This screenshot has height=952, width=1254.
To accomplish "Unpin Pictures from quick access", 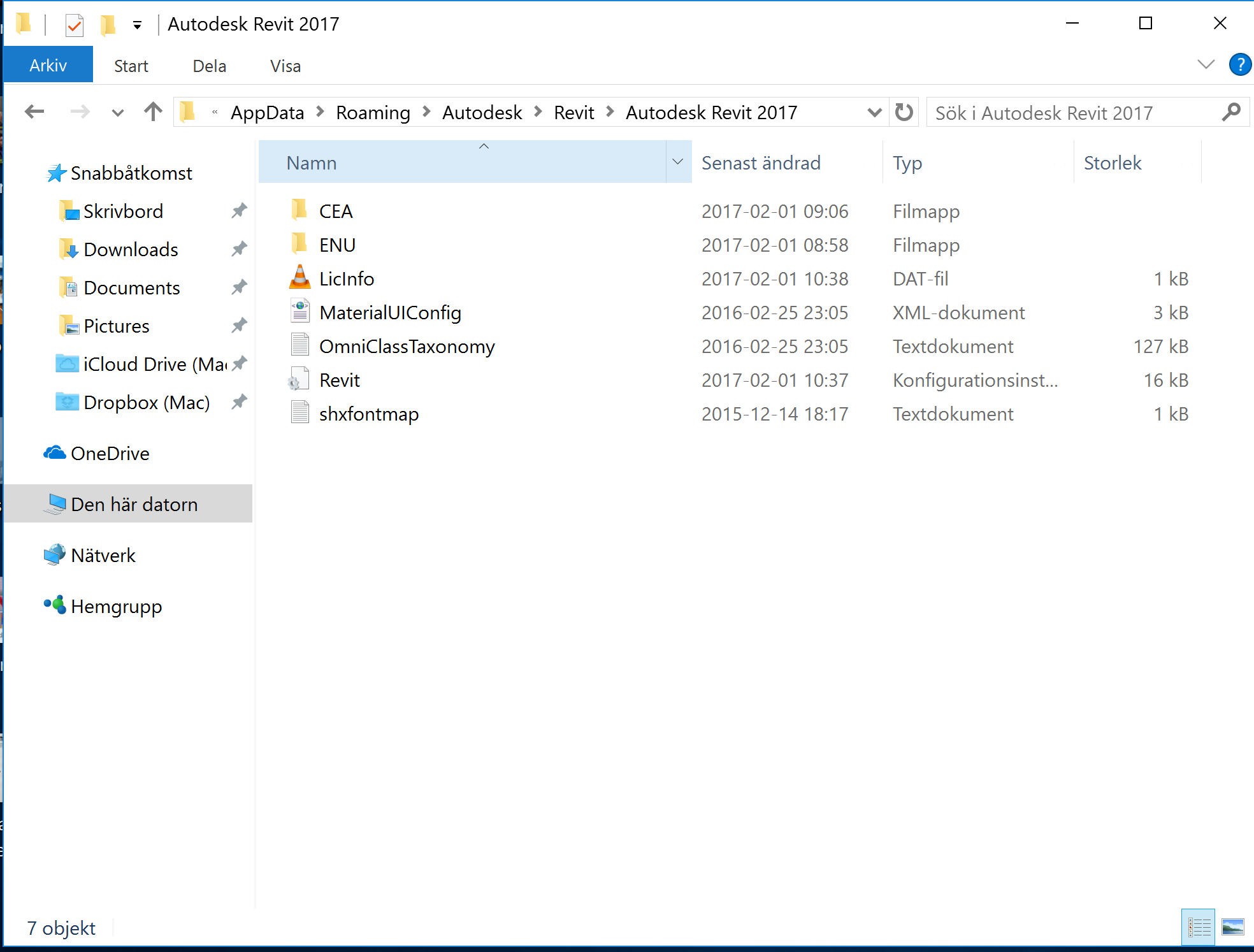I will (x=239, y=325).
